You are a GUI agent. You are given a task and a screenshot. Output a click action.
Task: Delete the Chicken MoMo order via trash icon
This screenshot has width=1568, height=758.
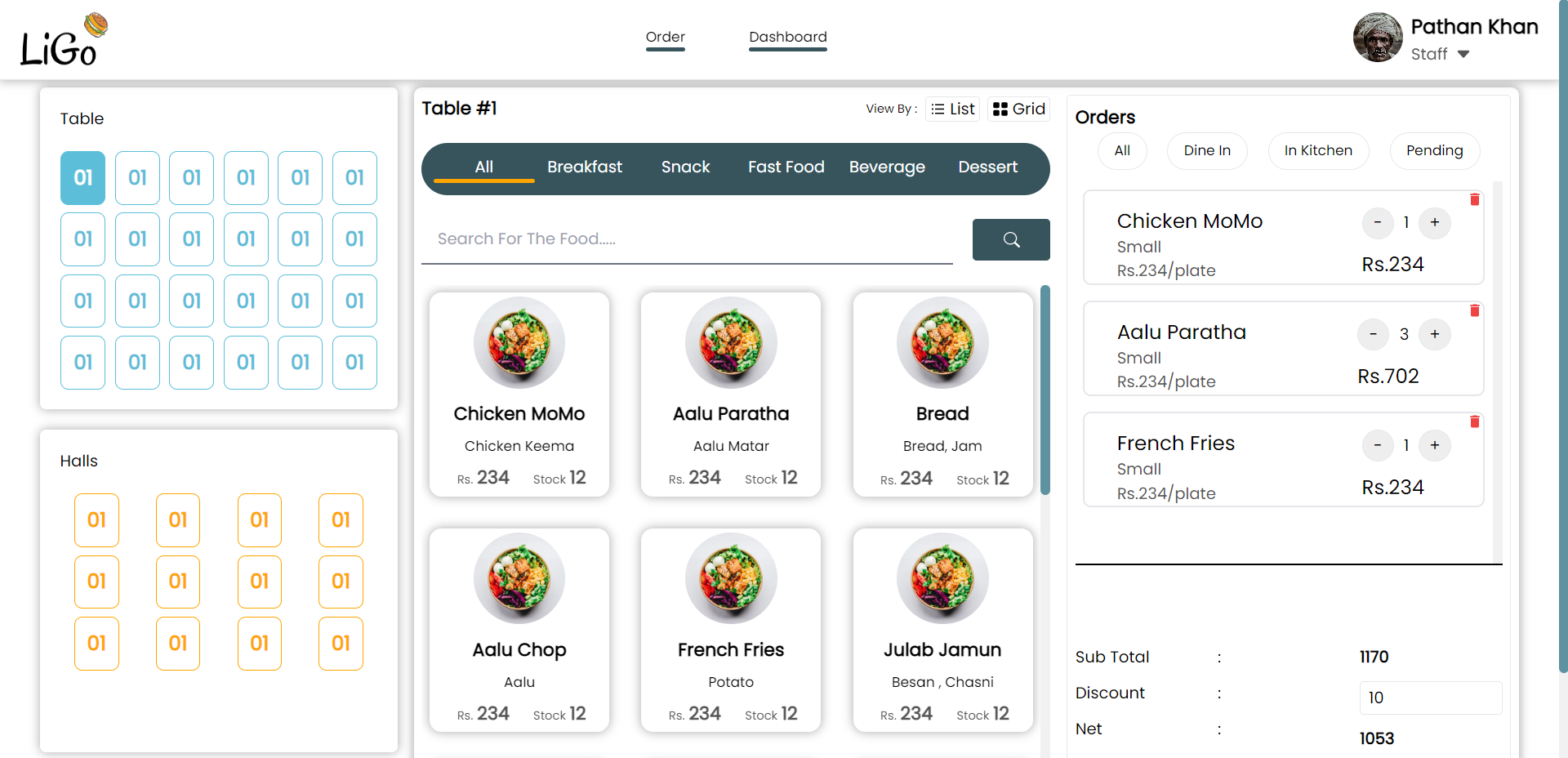click(x=1475, y=199)
